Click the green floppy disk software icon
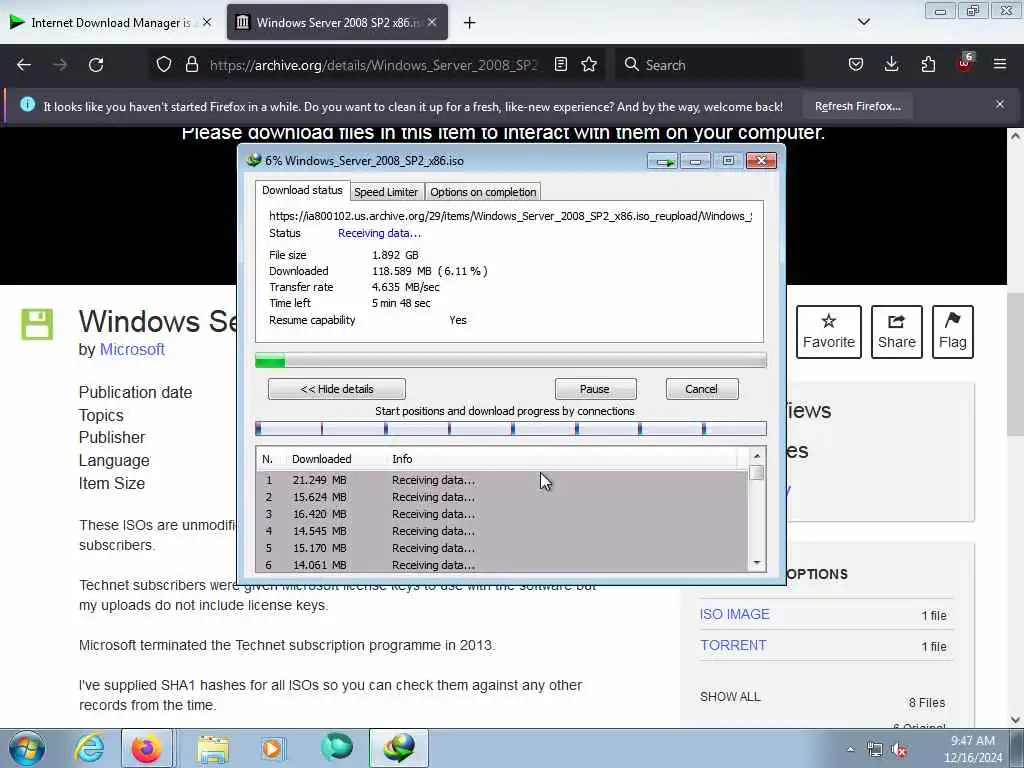1024x768 pixels. coord(37,324)
